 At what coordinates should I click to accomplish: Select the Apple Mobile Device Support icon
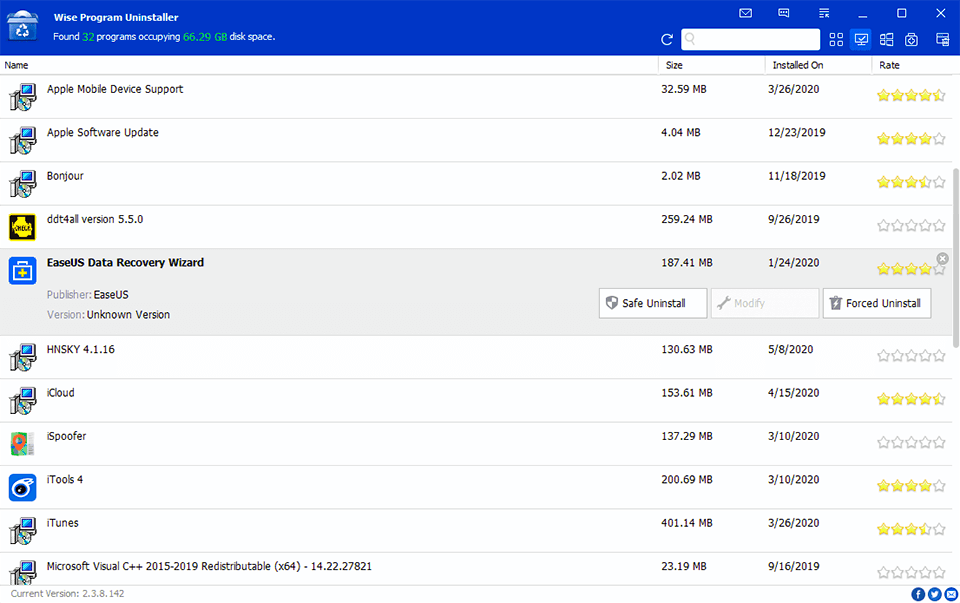[x=23, y=97]
